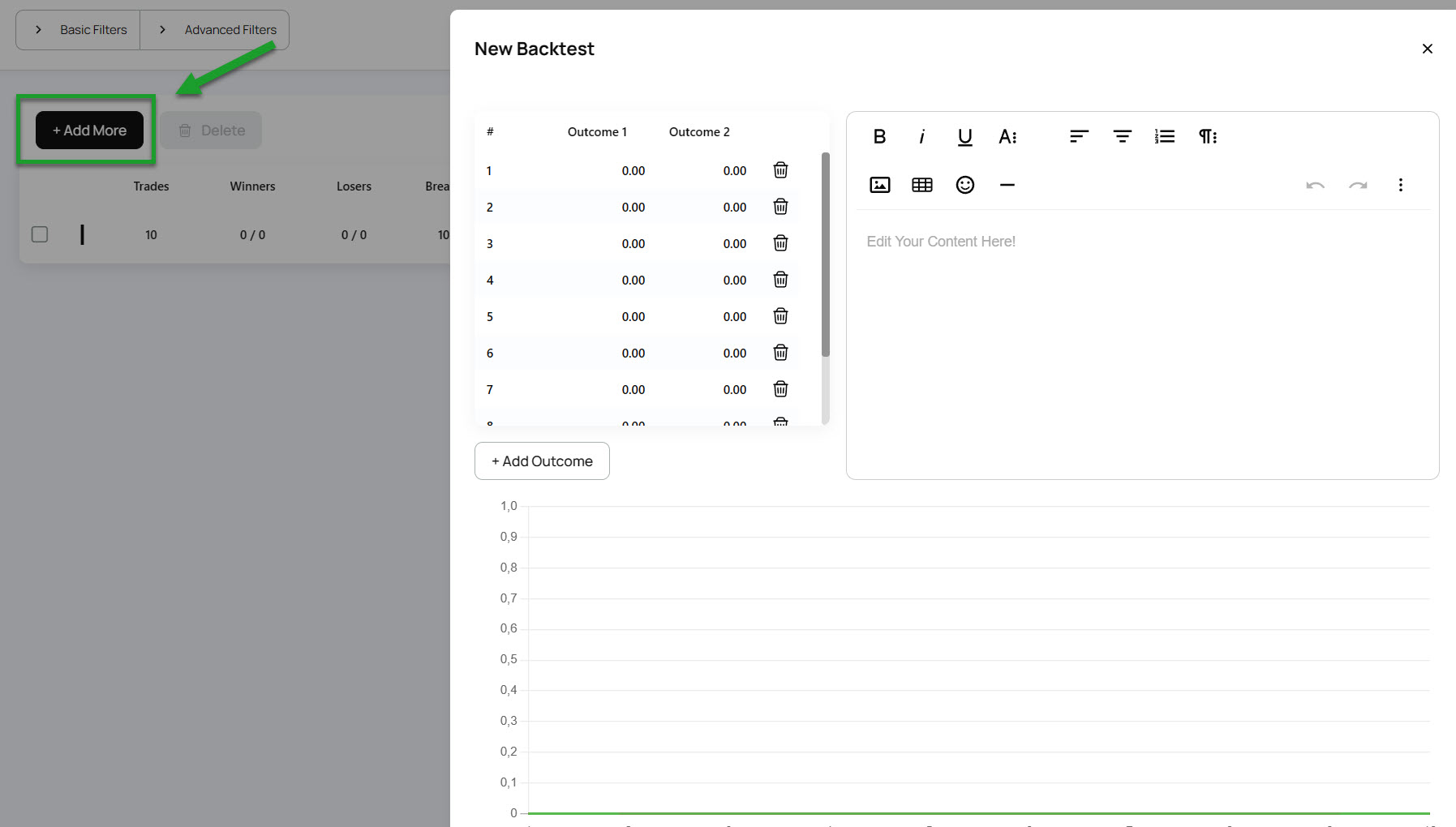Open the font size options icon
1456x827 pixels.
pos(1007,136)
